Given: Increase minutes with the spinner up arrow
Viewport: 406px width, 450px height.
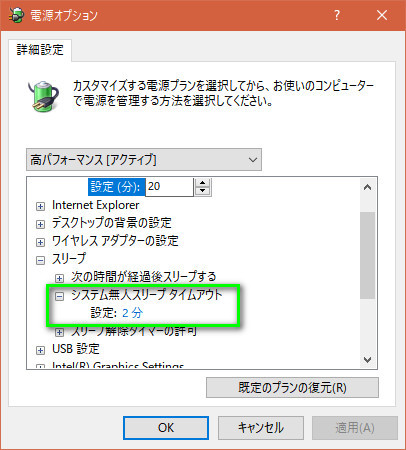Looking at the screenshot, I should [203, 182].
